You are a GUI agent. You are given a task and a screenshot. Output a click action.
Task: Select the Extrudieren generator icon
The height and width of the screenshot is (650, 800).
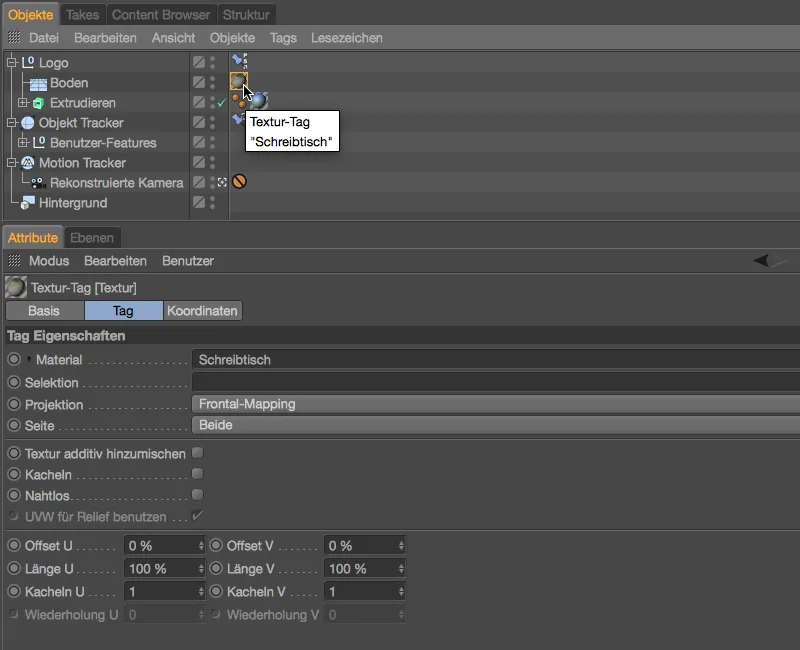(x=38, y=103)
